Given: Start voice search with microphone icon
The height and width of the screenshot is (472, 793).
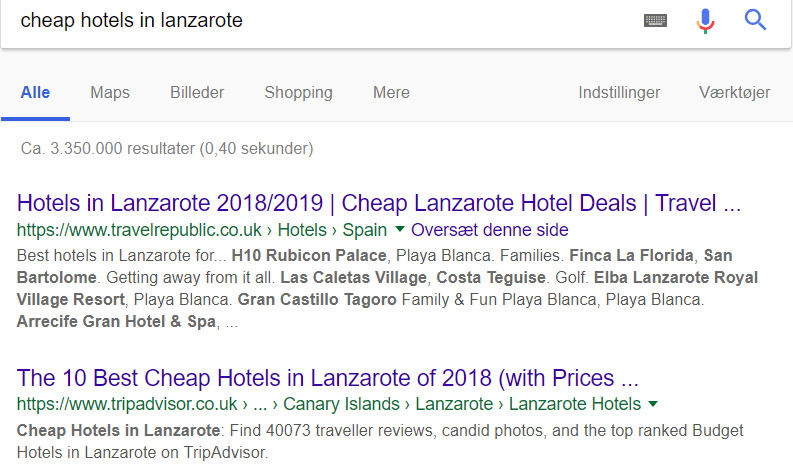Looking at the screenshot, I should click(705, 21).
